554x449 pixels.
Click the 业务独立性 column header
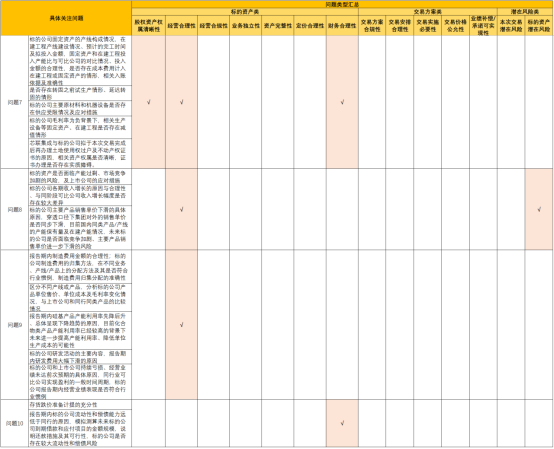tap(246, 26)
